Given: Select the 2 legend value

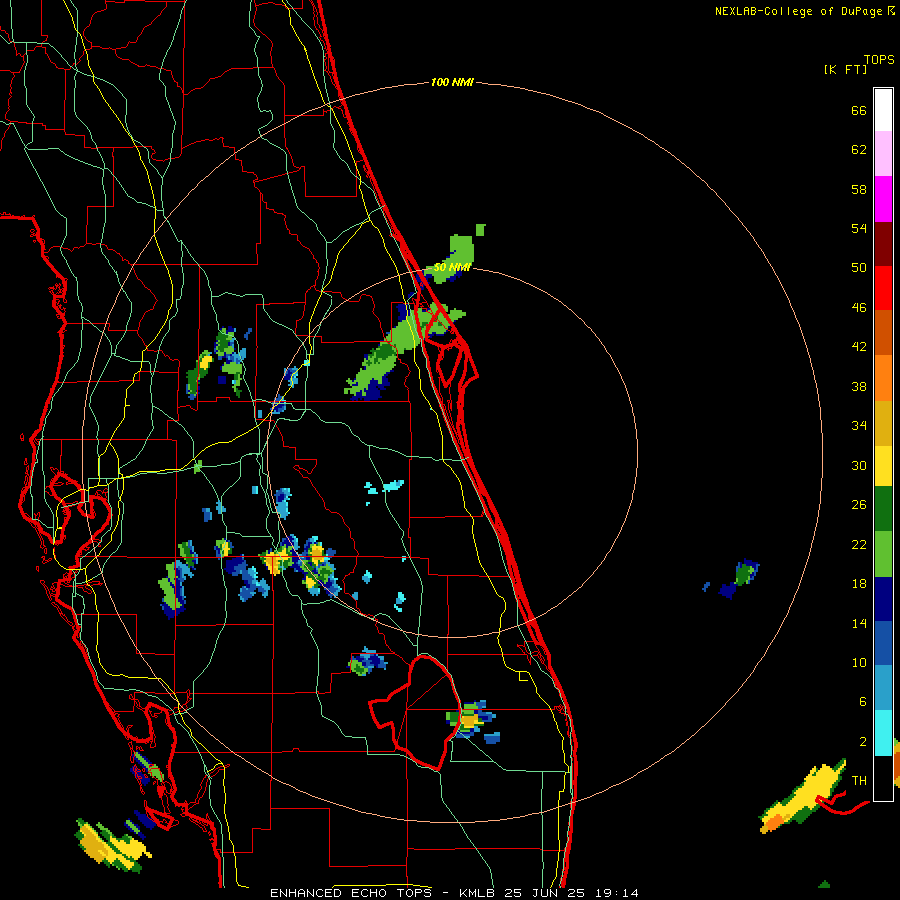Looking at the screenshot, I should (x=862, y=741).
